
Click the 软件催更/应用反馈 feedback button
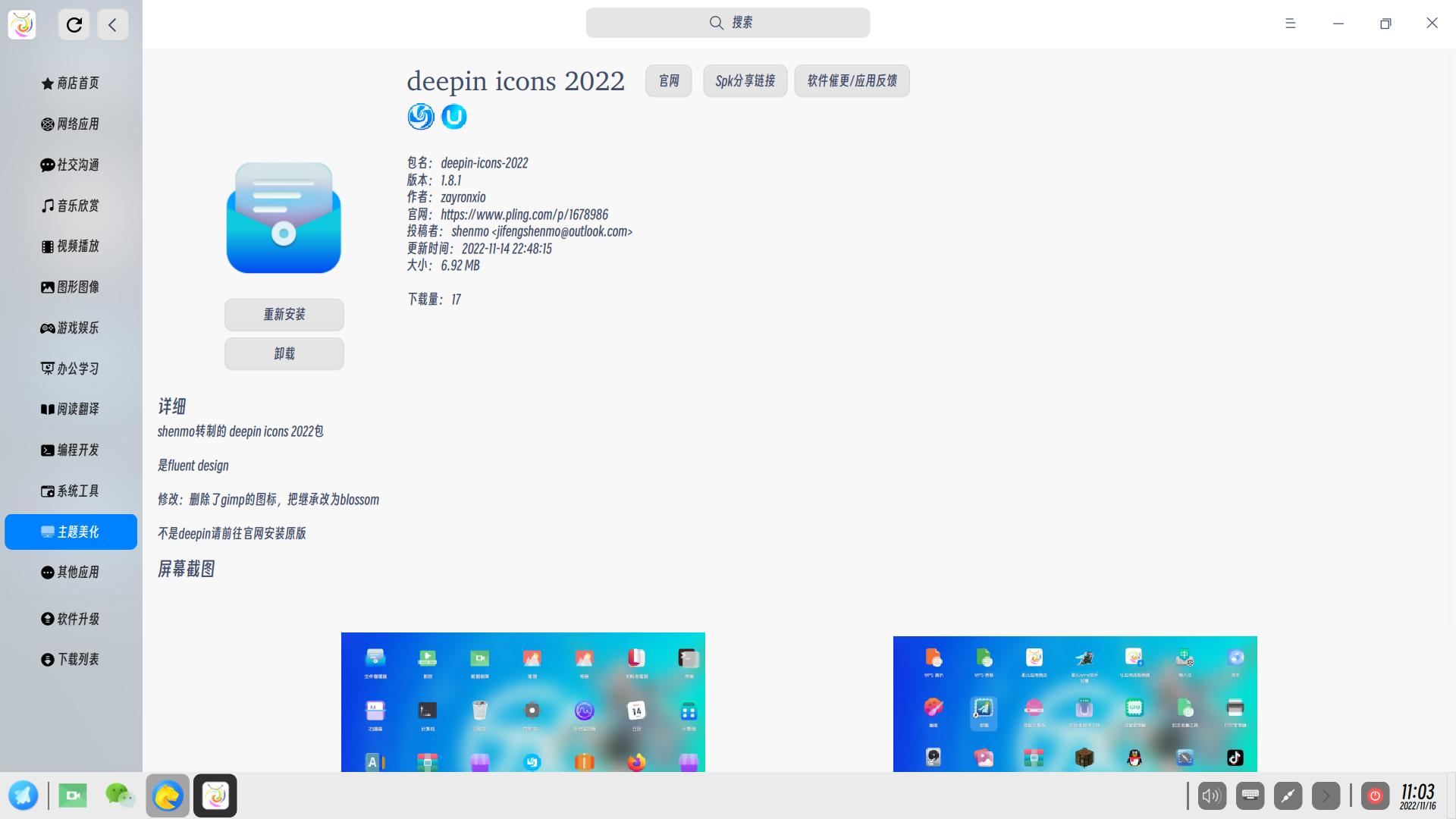click(x=852, y=80)
